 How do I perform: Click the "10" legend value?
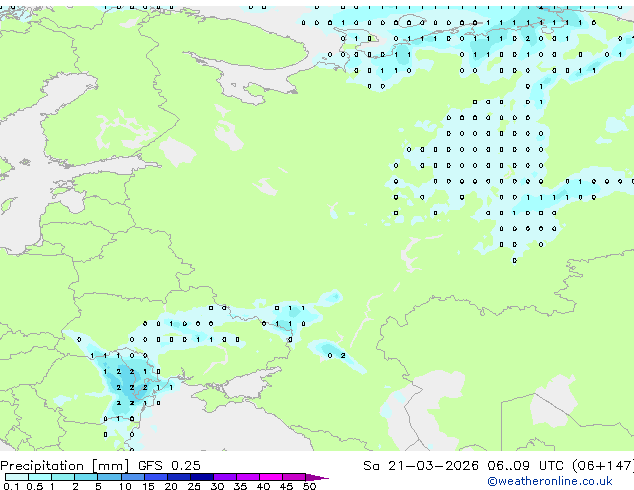tap(125, 486)
